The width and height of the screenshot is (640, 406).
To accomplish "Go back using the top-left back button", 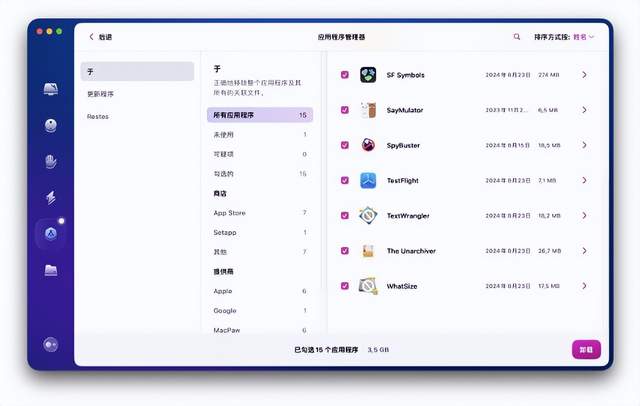I will click(100, 37).
